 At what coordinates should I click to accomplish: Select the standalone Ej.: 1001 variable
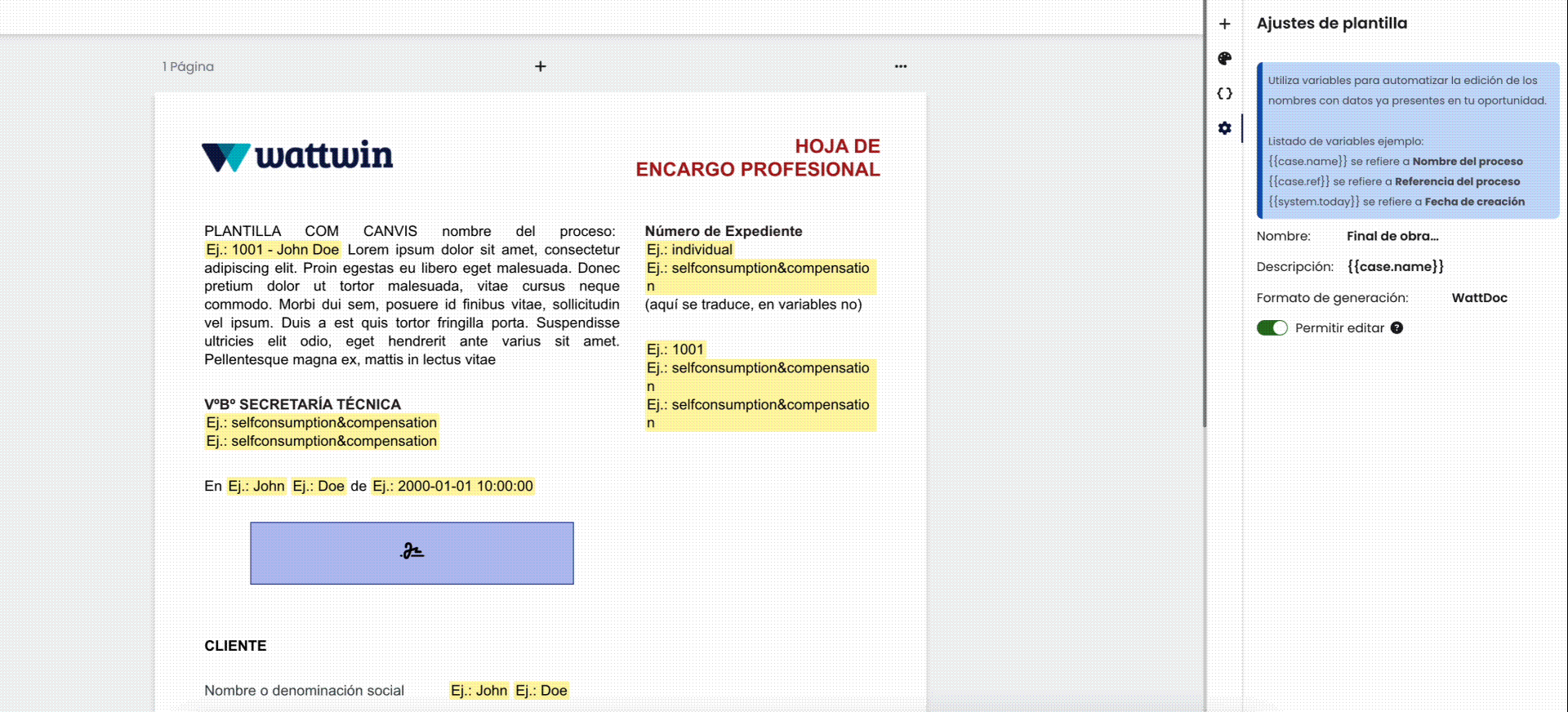coord(675,349)
